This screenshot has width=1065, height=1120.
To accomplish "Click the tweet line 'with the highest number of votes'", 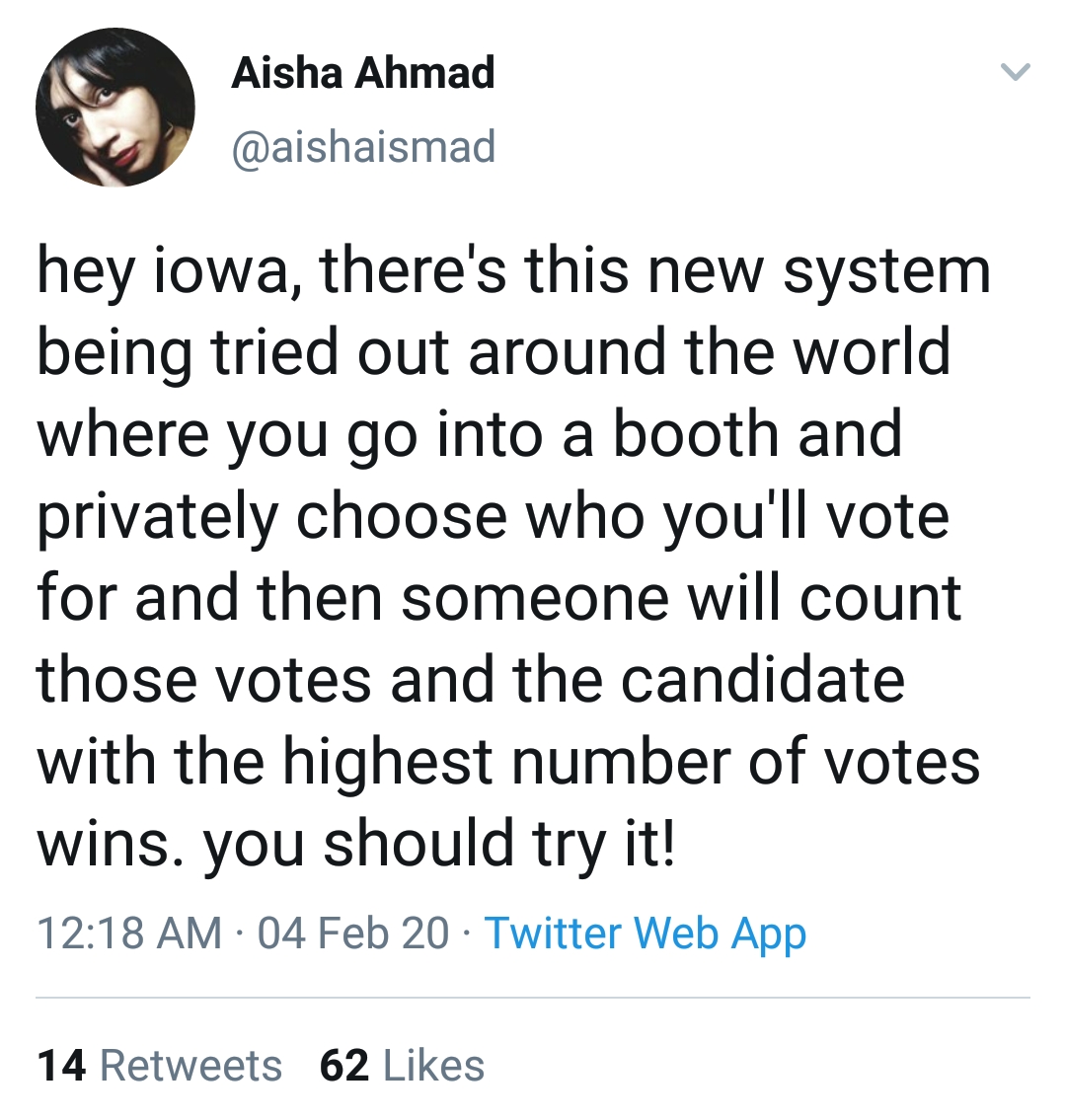I will coord(508,762).
